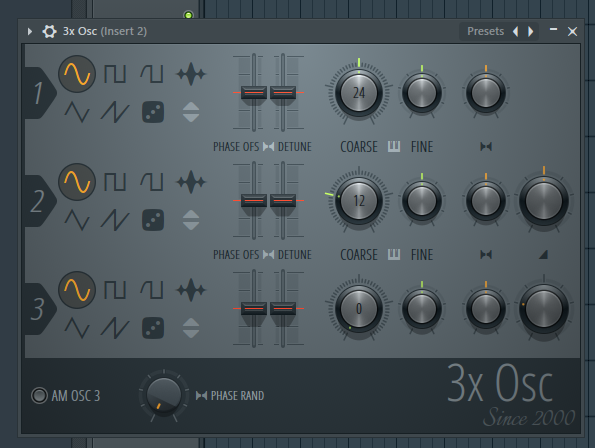Go to next preset arrow
The height and width of the screenshot is (448, 595).
pyautogui.click(x=530, y=31)
